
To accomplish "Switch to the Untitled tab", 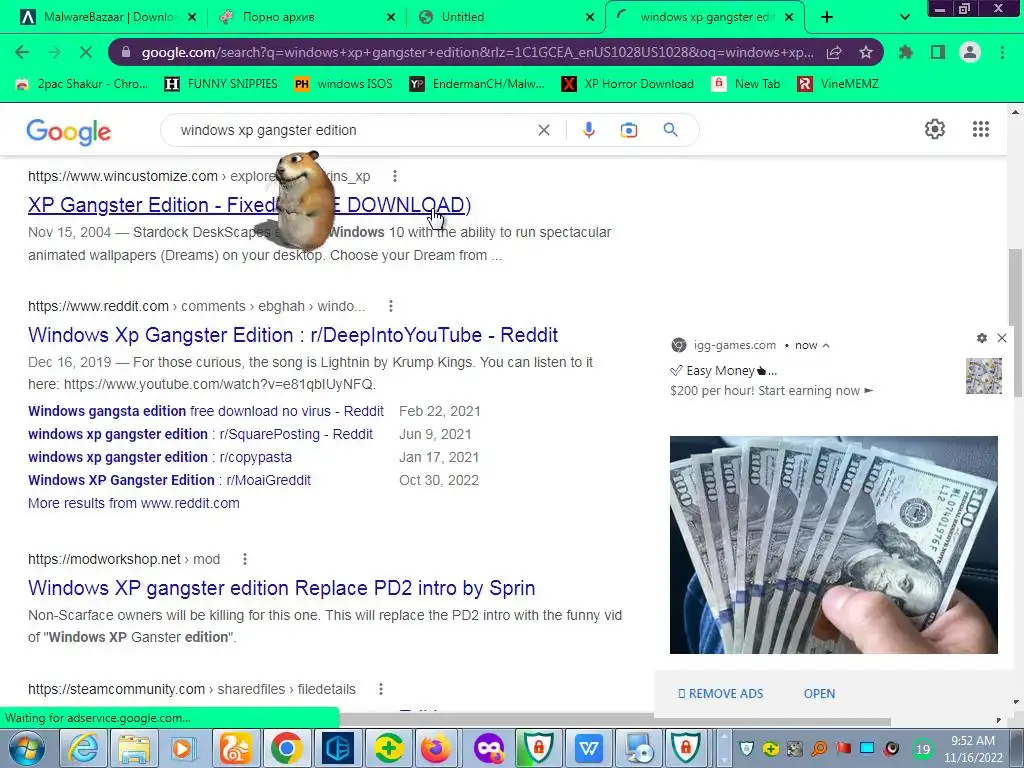I will point(505,17).
